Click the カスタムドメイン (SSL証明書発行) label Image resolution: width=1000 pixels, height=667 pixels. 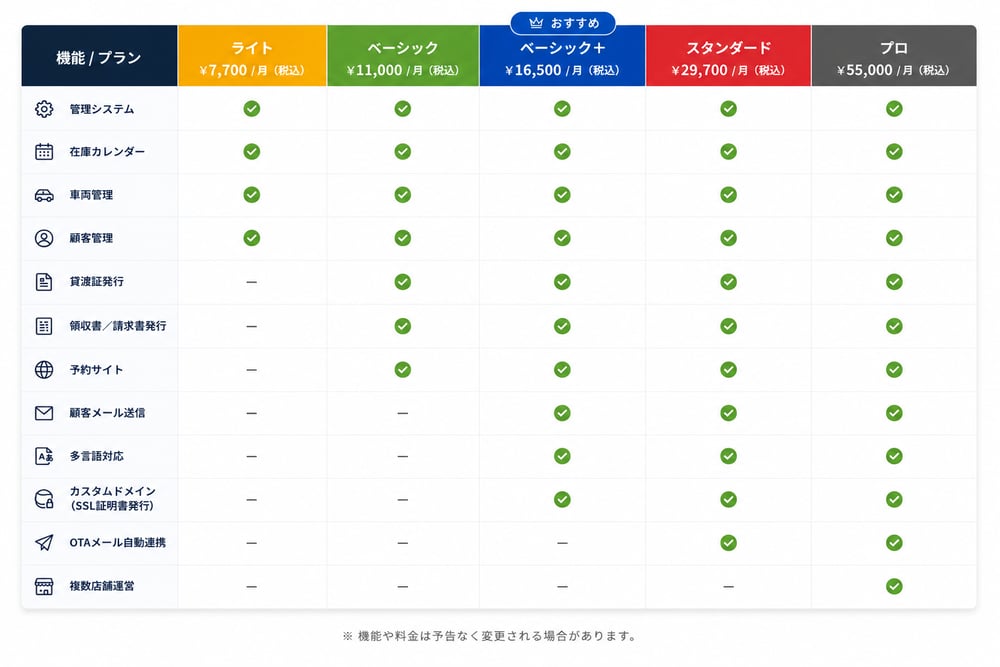click(112, 499)
